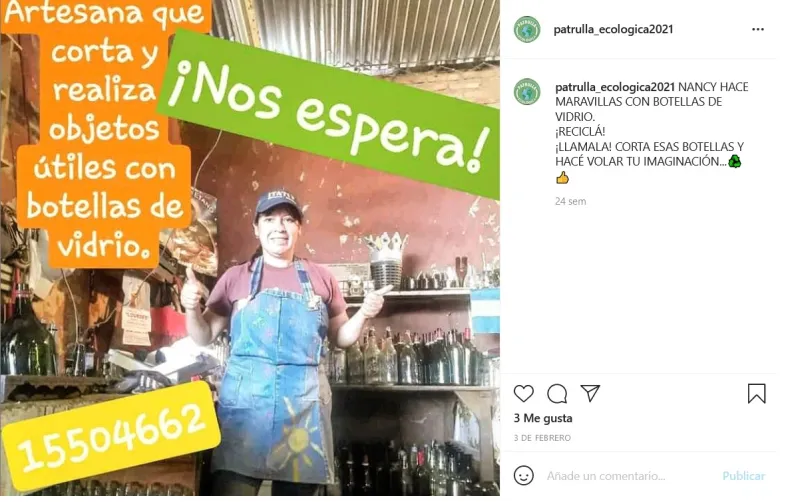View who liked via '3 Me gusta'
790x502 pixels.
tap(543, 418)
